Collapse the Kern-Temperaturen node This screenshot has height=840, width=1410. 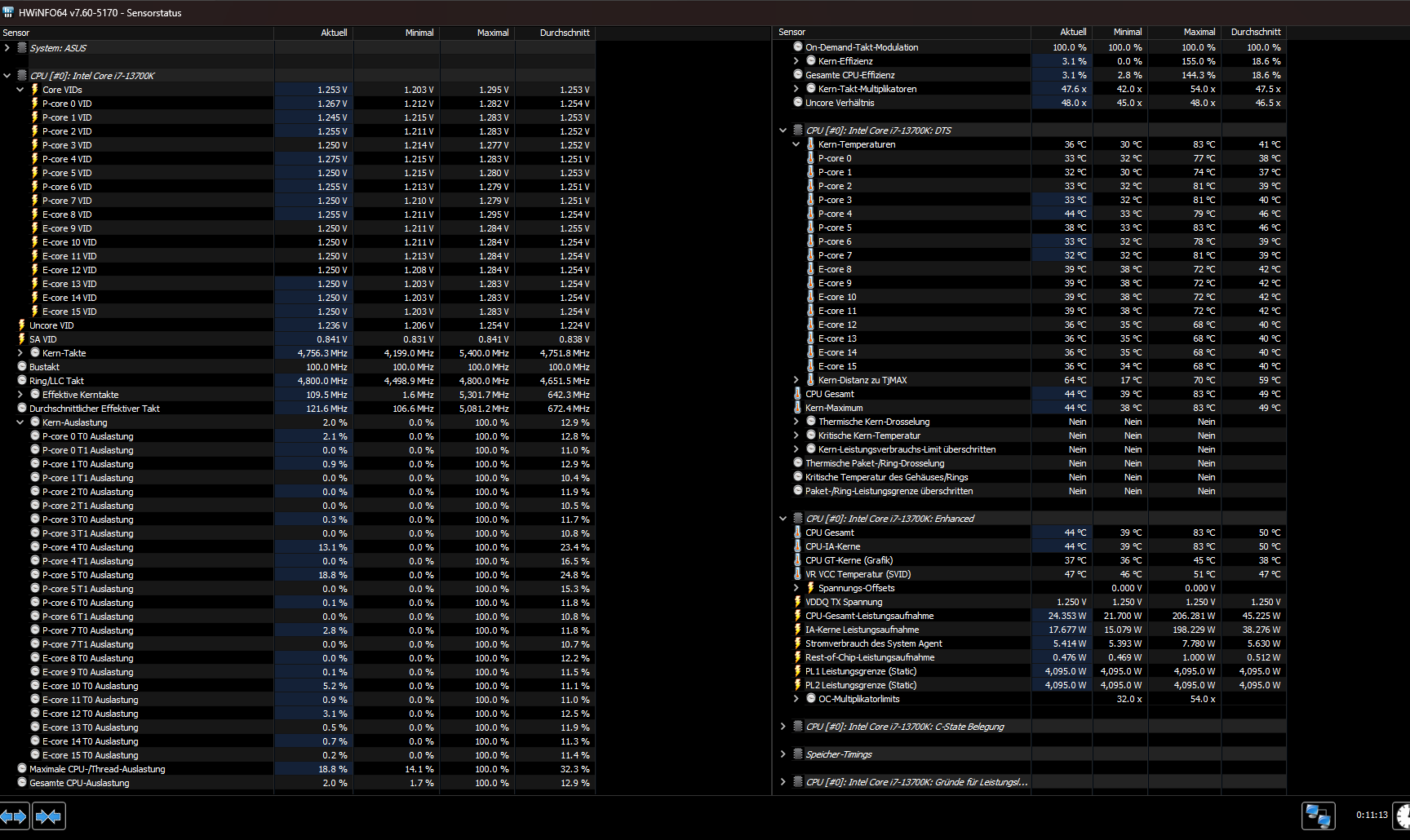(796, 144)
